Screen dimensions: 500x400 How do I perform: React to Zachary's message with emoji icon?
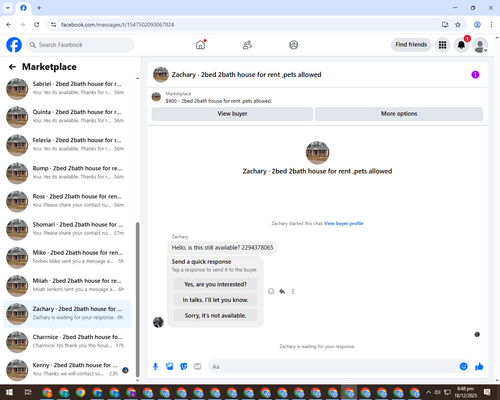tap(271, 291)
